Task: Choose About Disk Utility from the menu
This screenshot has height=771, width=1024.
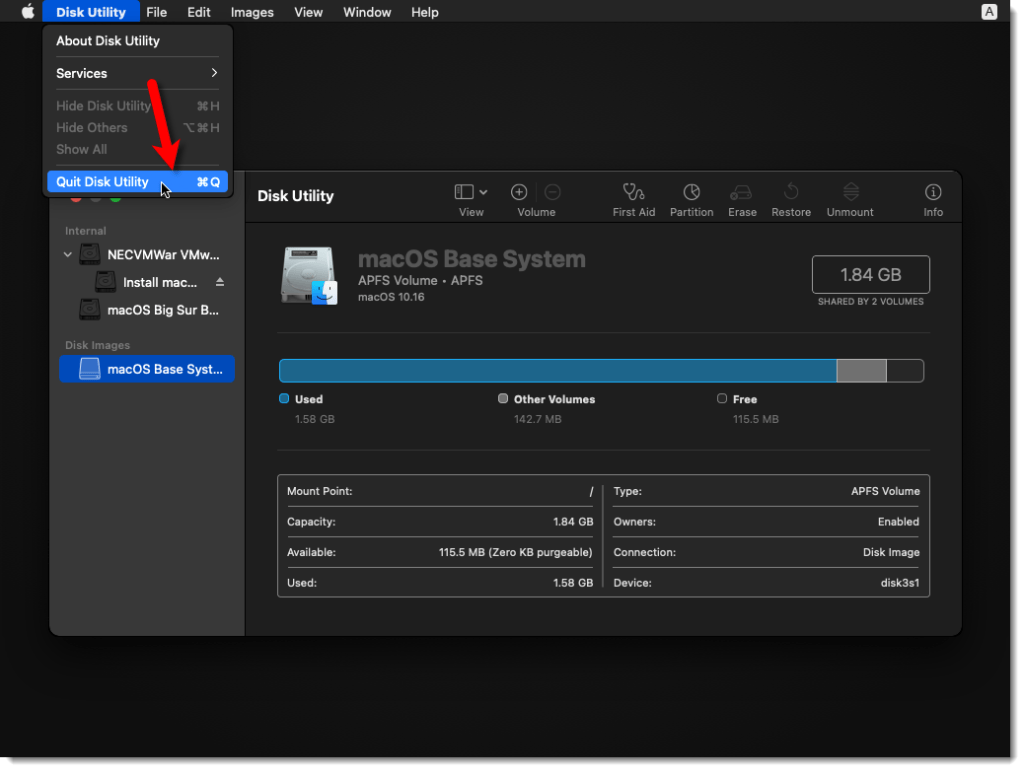Action: (x=137, y=40)
